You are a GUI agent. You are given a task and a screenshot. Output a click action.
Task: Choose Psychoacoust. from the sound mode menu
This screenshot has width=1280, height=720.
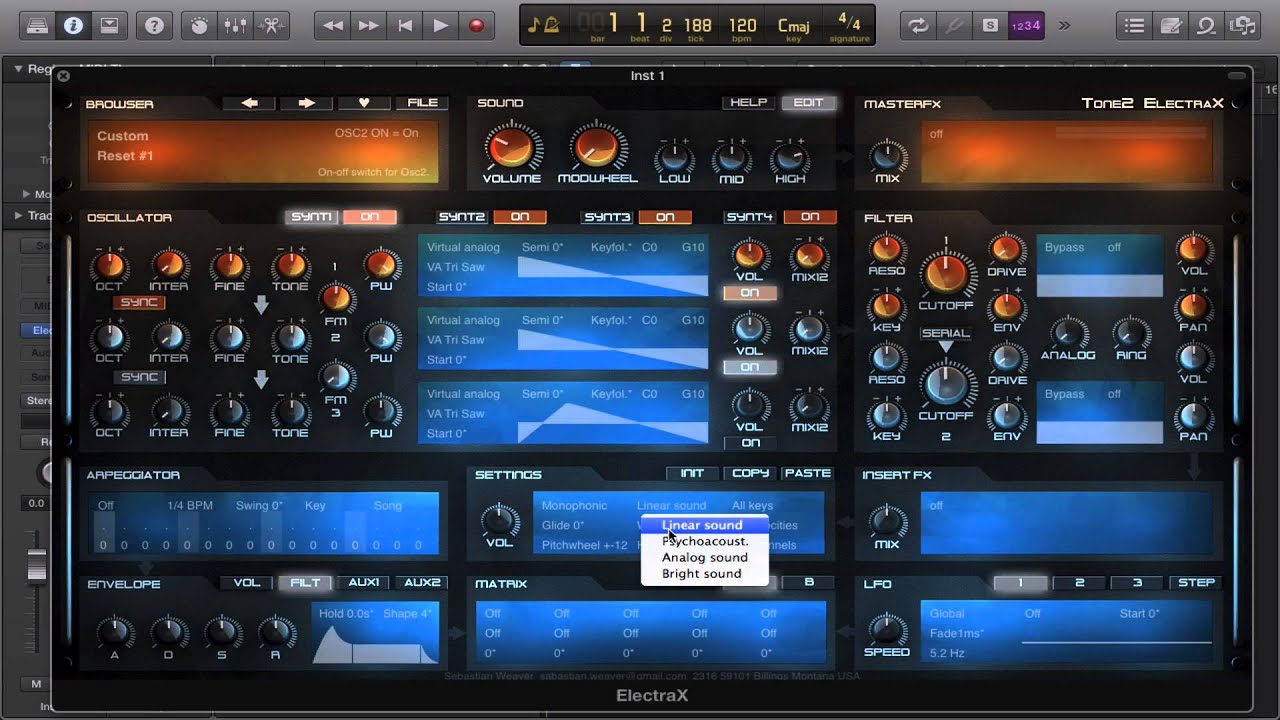pos(705,541)
